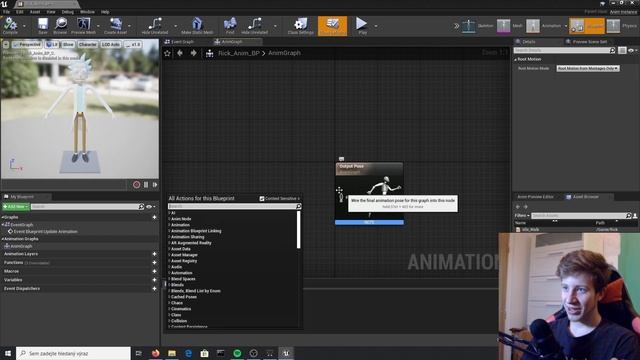Click the view options eye in Details
The image size is (640, 360).
pyautogui.click(x=632, y=50)
